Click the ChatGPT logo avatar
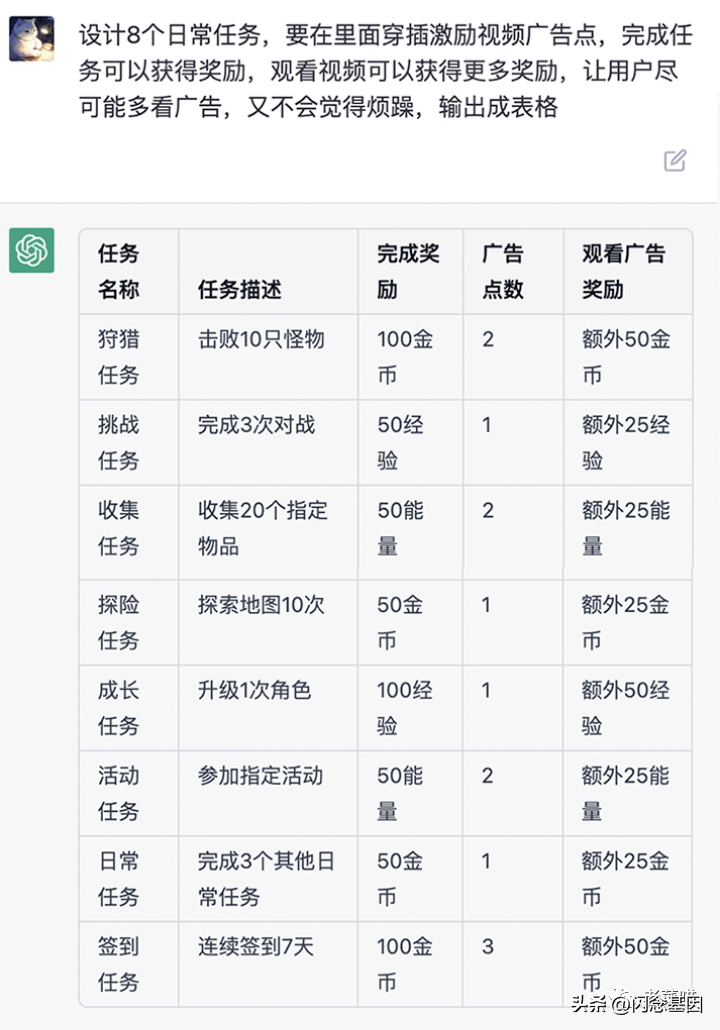Image resolution: width=720 pixels, height=1030 pixels. 32,250
